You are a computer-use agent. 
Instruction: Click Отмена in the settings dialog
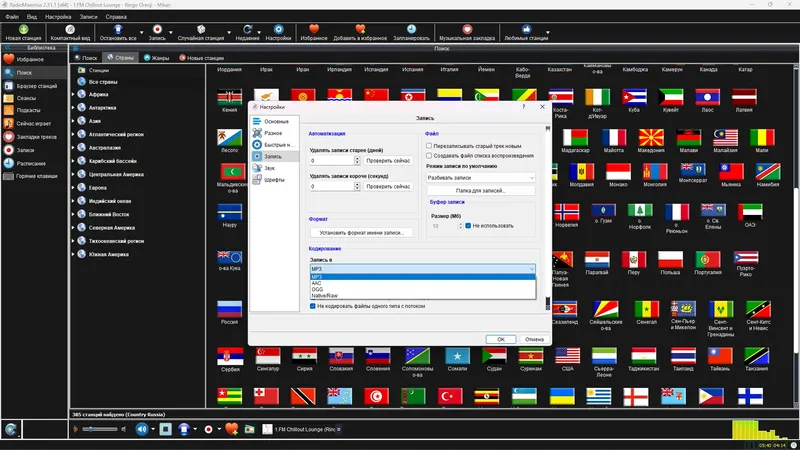tap(534, 339)
